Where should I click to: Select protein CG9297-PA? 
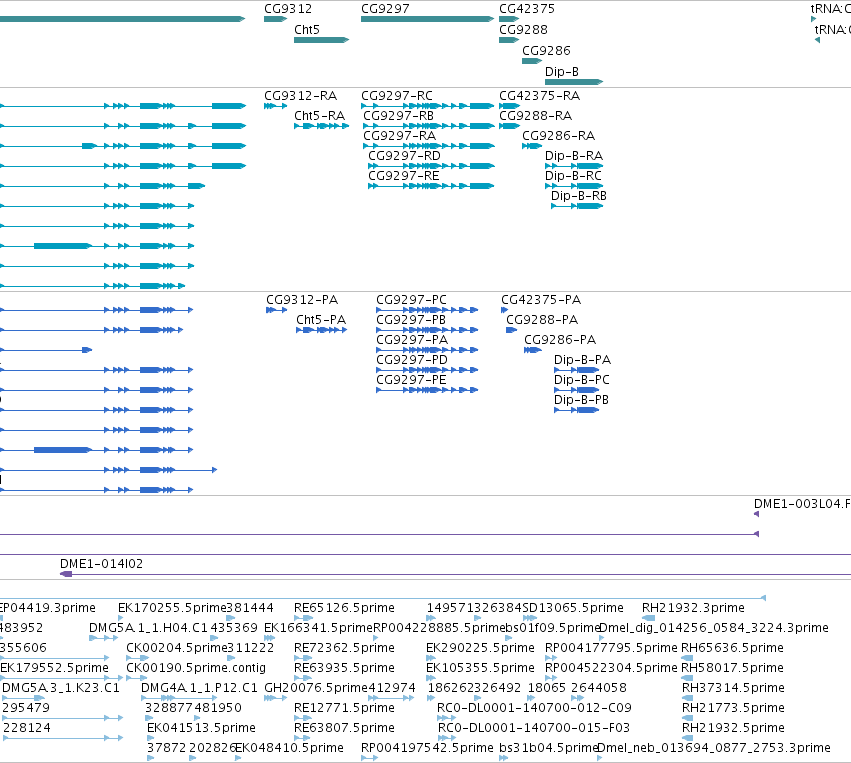coord(427,350)
